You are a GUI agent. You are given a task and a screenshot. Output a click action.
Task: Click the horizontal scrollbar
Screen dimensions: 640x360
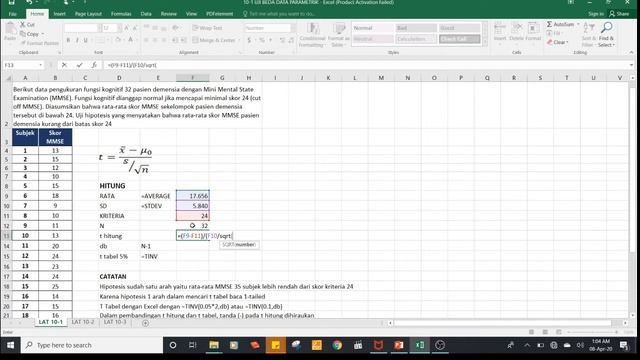502,323
